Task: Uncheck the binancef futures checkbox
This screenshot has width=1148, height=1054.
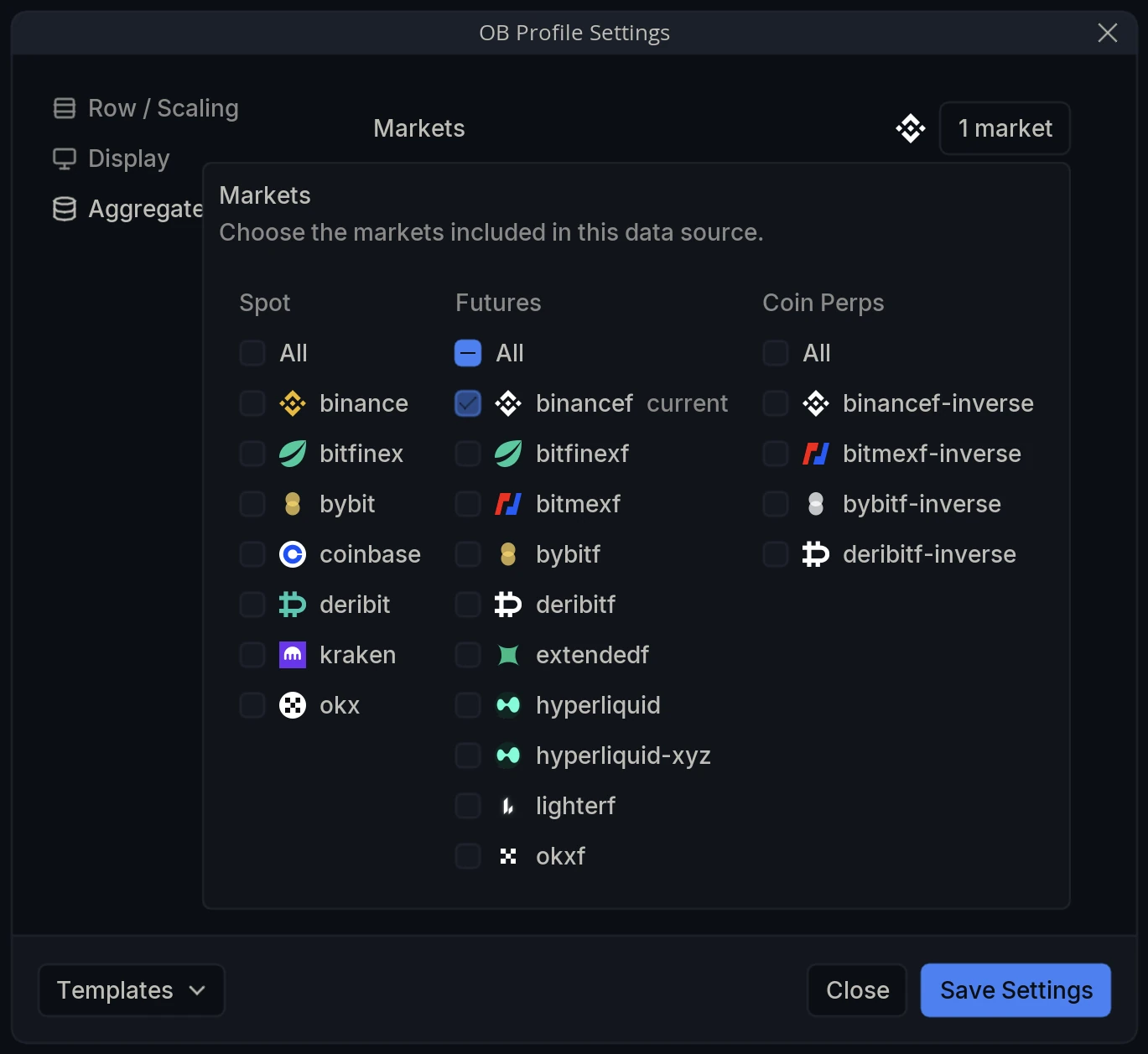Action: [468, 403]
